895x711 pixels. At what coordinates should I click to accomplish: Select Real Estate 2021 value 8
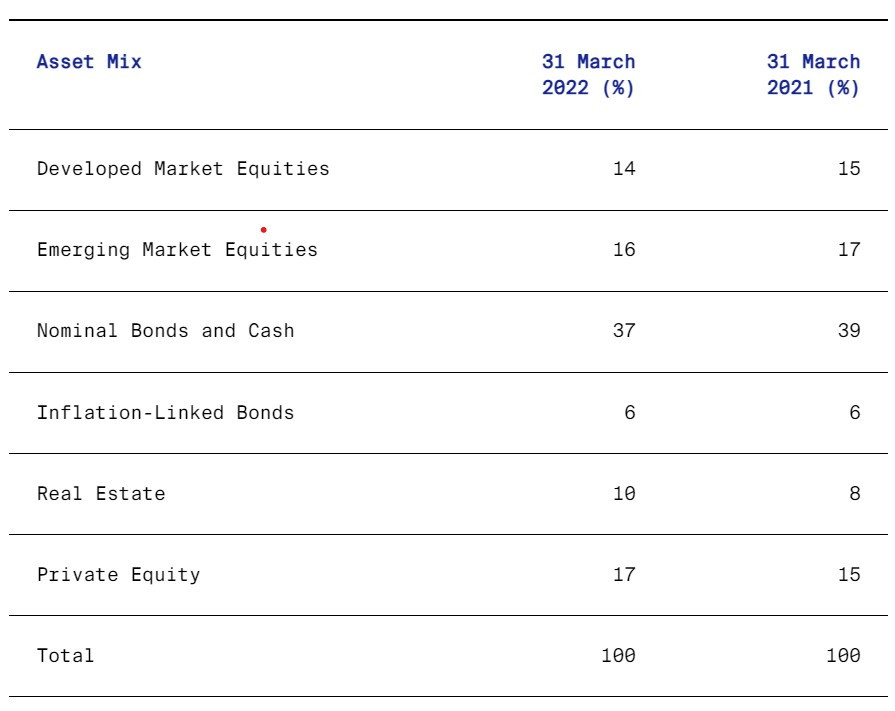click(x=855, y=493)
